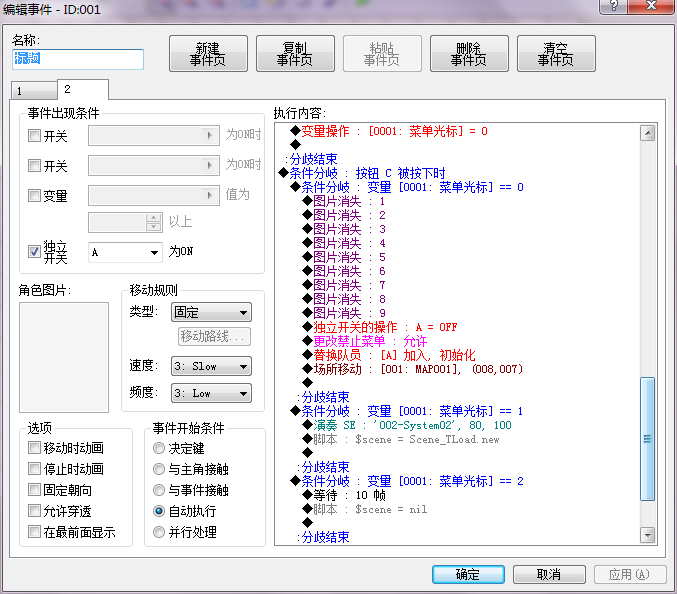Viewport: 677px width, 594px height.
Task: Close the event editor window
Action: 651,6
